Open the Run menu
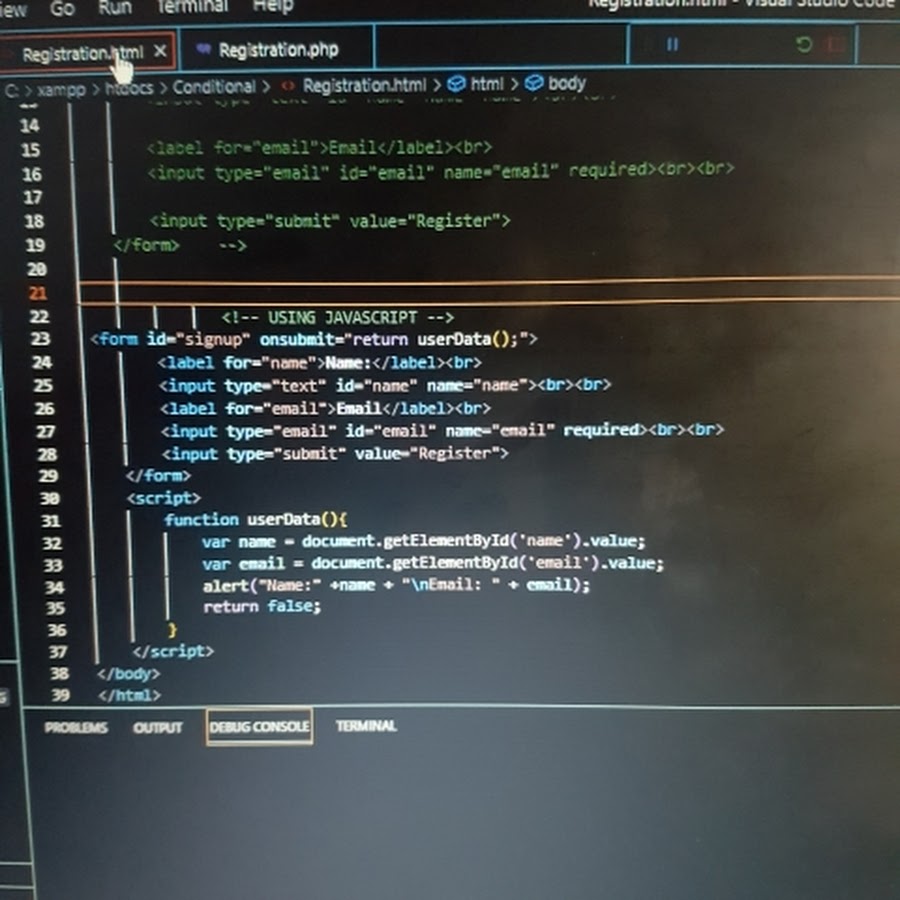This screenshot has width=900, height=900. coord(115,7)
